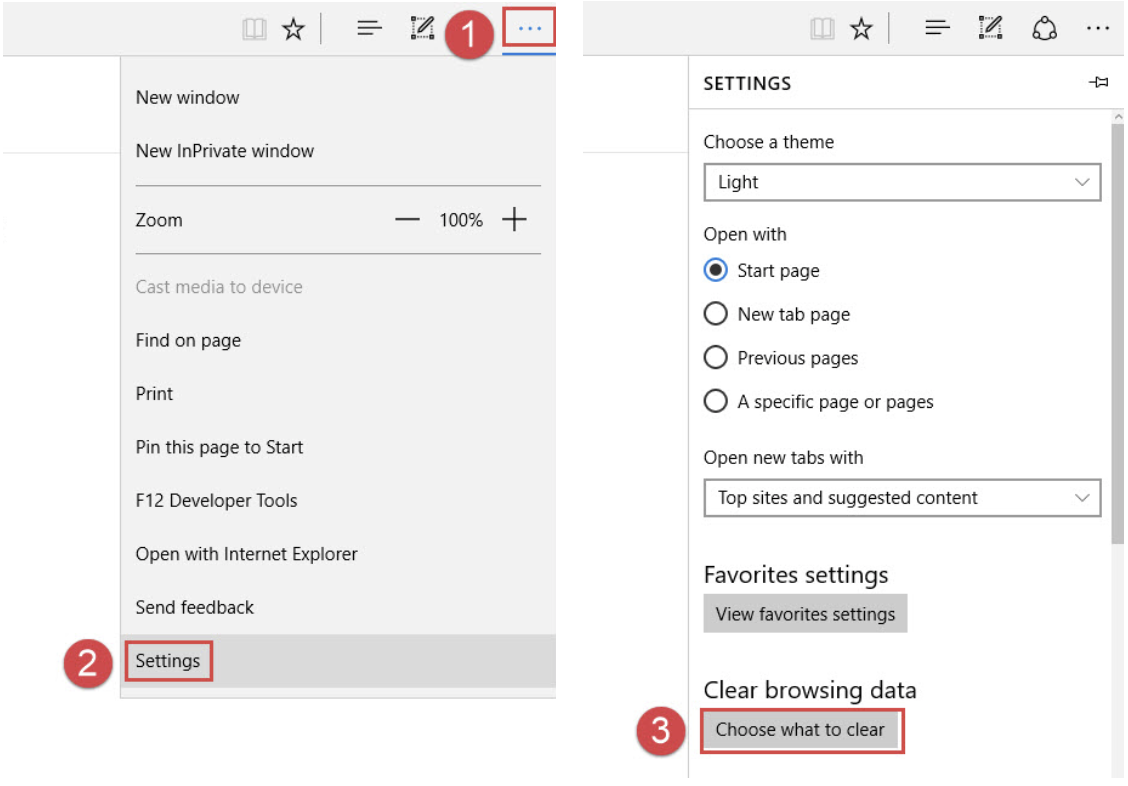Pin the Settings pane open

point(1098,83)
